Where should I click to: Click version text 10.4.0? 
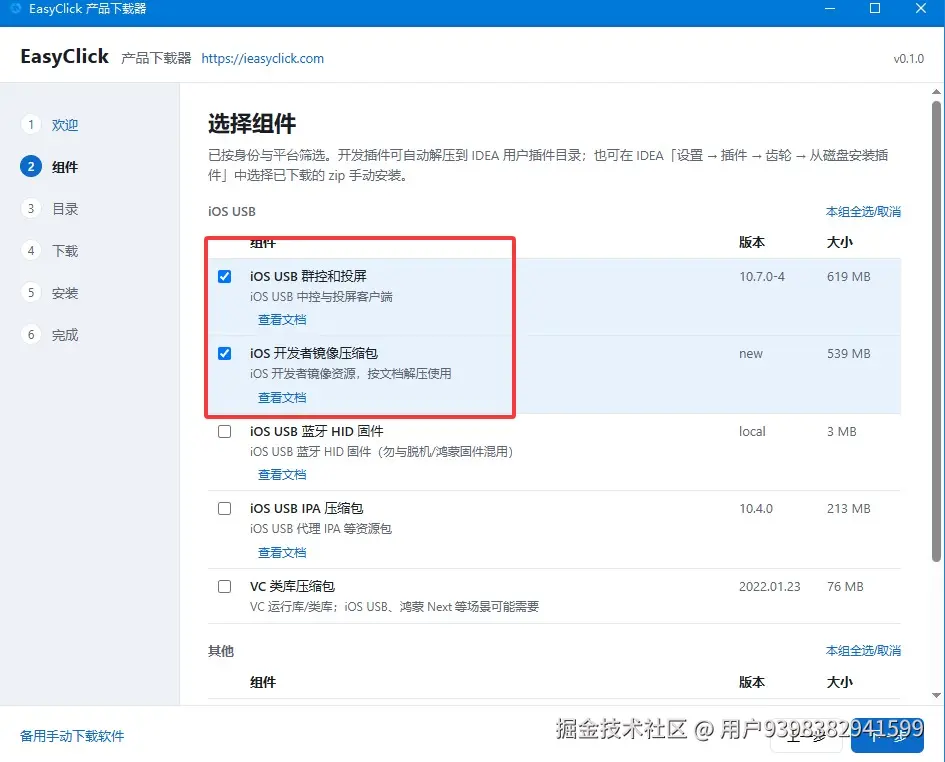pos(756,509)
